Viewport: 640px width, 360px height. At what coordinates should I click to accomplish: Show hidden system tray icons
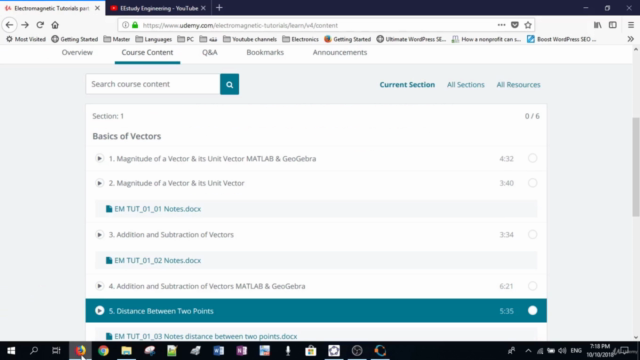tap(528, 351)
